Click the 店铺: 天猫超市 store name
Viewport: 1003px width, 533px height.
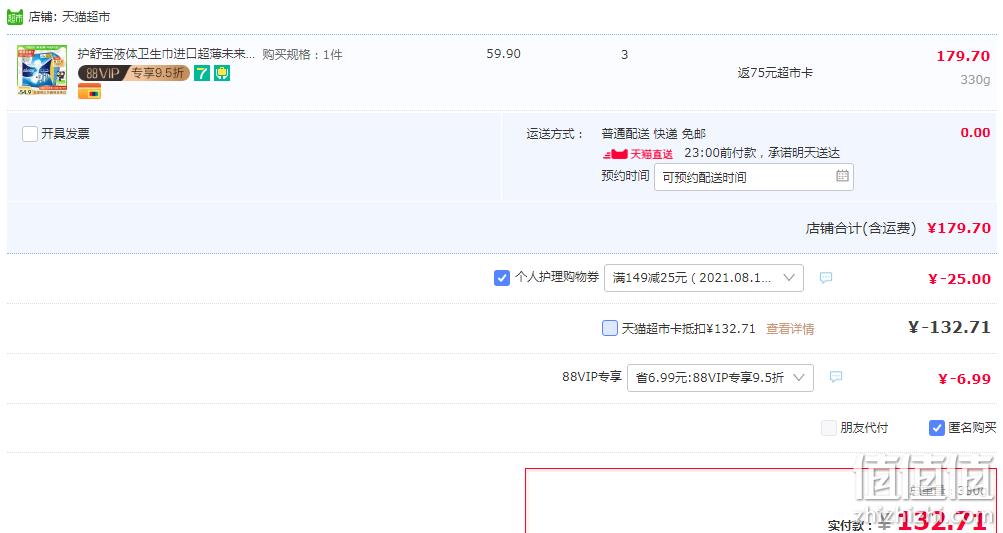69,17
